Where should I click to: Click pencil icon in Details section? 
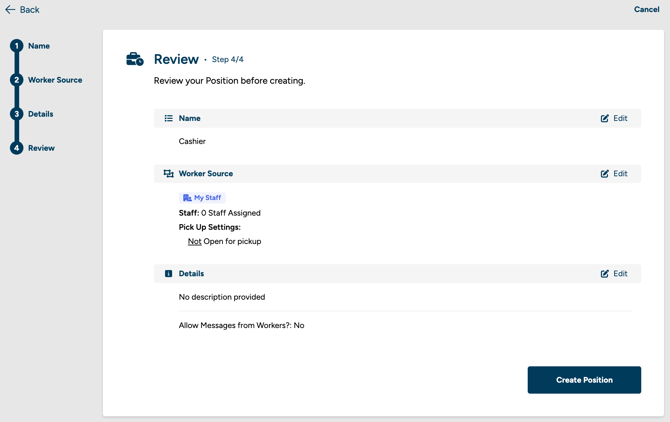point(605,274)
